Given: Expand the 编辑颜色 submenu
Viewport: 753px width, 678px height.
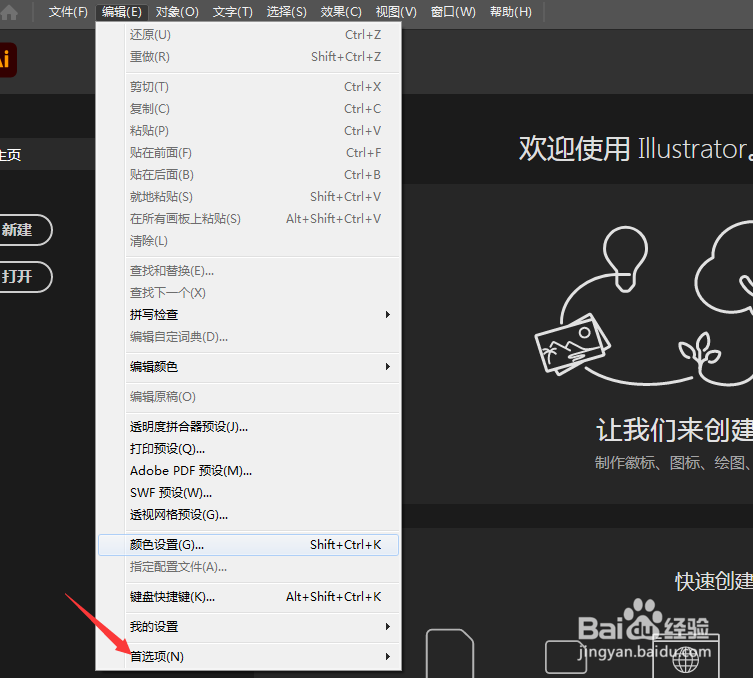Looking at the screenshot, I should [248, 367].
